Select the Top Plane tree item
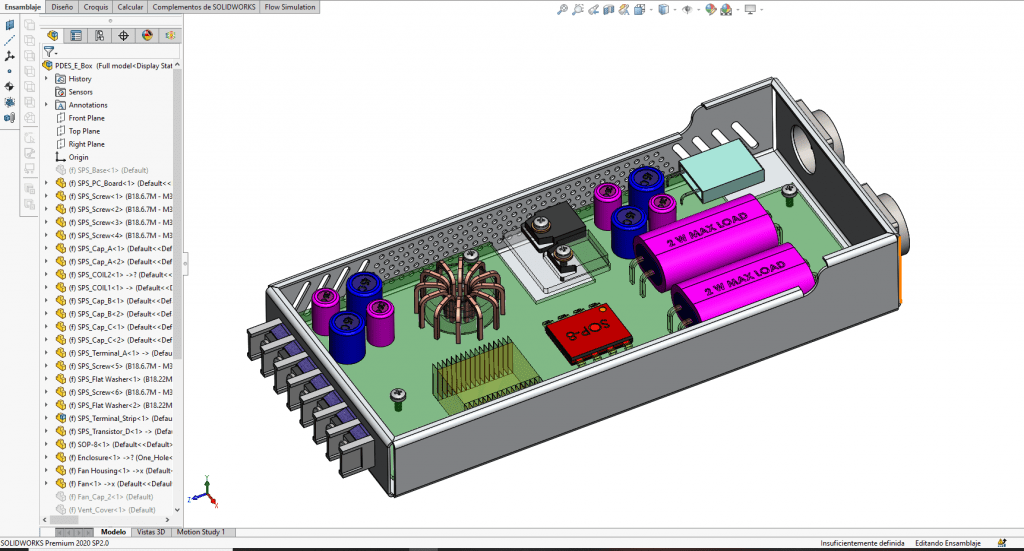 [78, 131]
